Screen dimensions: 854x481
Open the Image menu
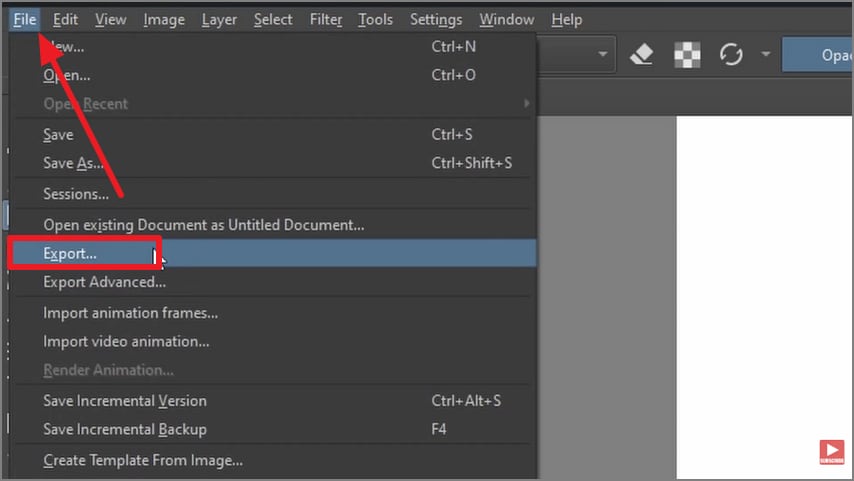click(164, 20)
